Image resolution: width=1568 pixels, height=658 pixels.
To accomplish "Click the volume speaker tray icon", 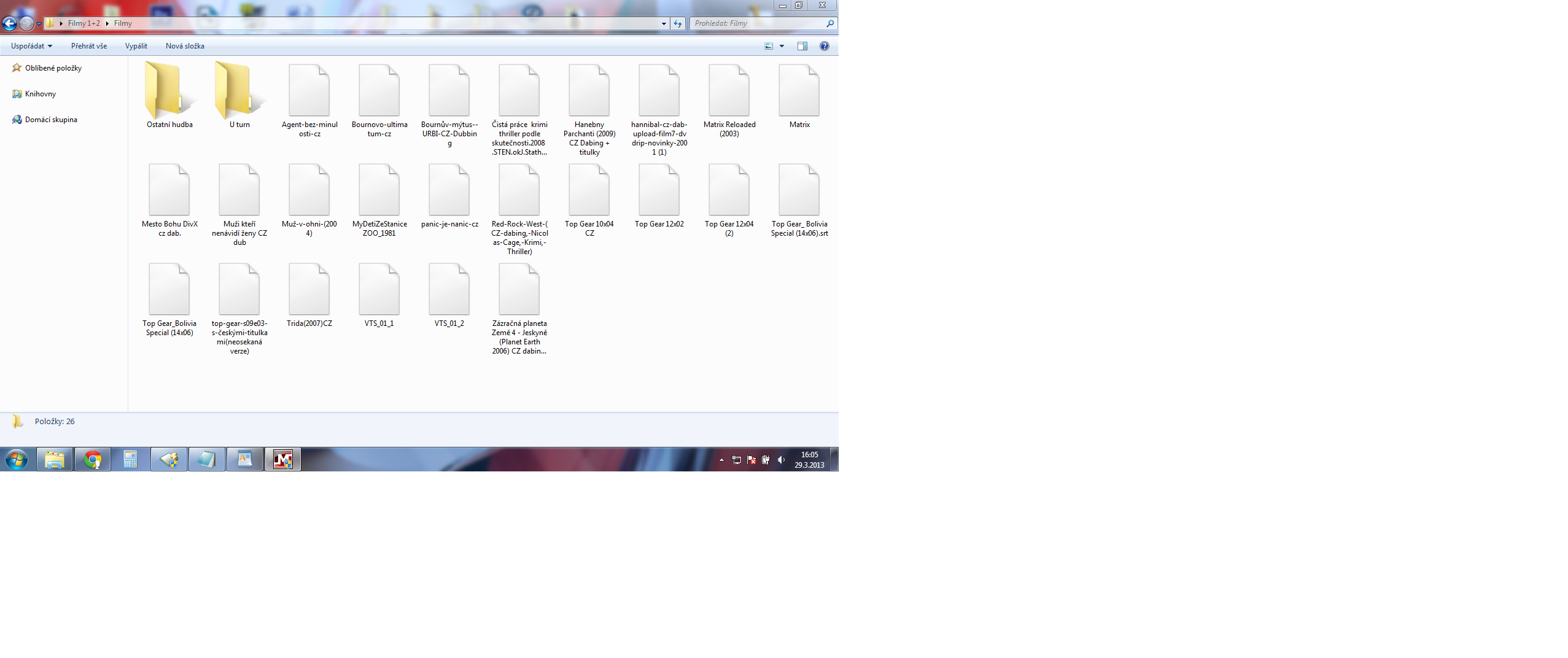I will (x=781, y=459).
